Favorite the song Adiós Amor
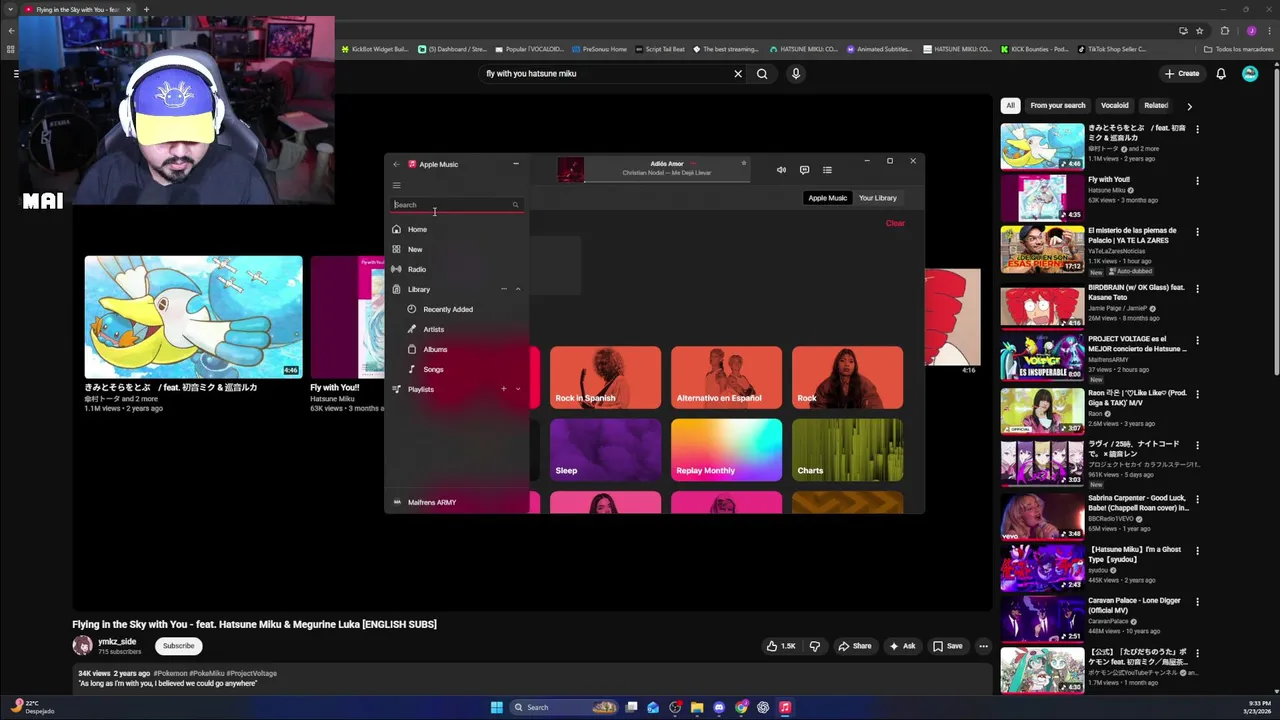The image size is (1280, 720). [743, 163]
